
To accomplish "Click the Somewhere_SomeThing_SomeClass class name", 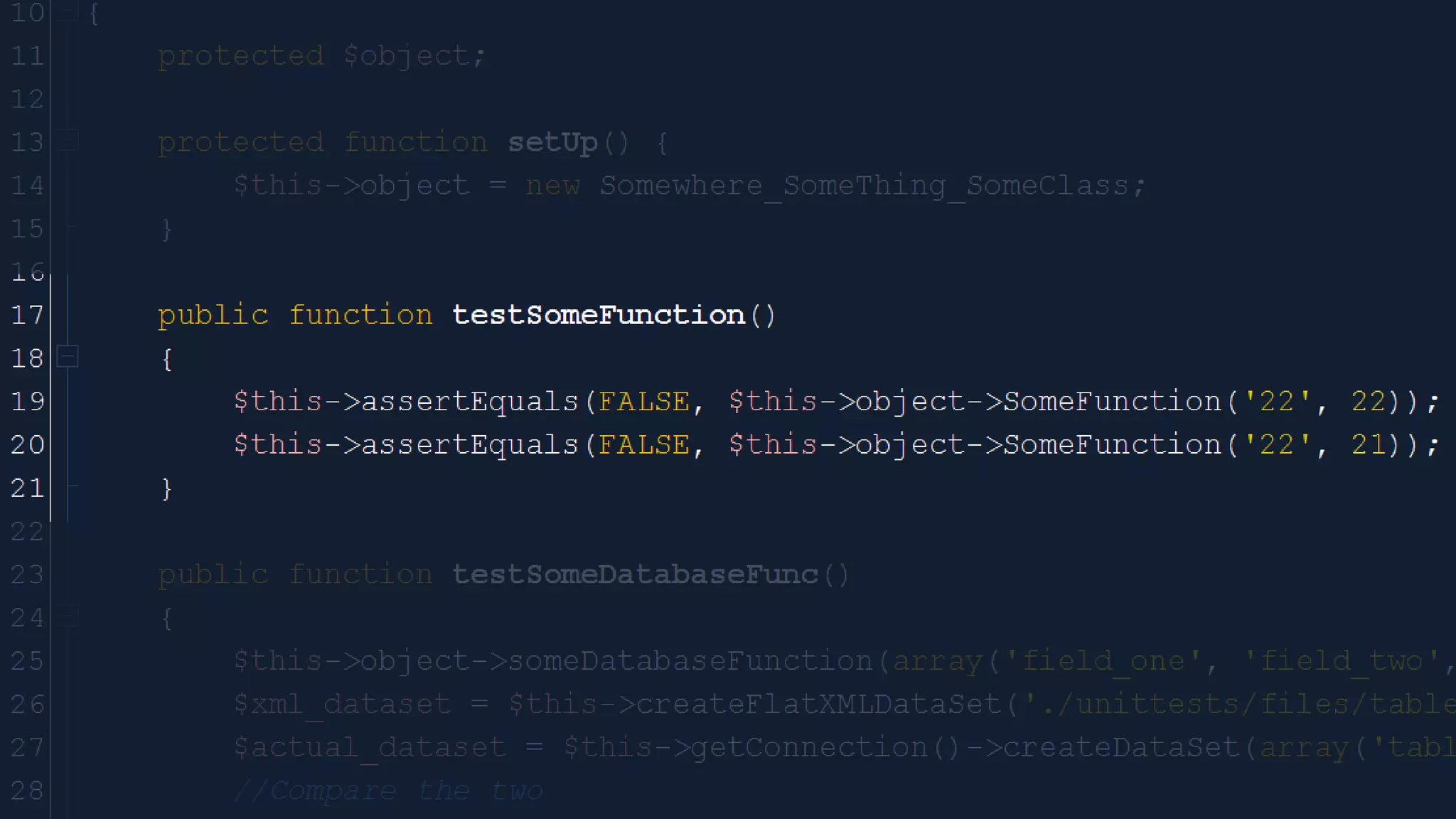I will point(864,186).
